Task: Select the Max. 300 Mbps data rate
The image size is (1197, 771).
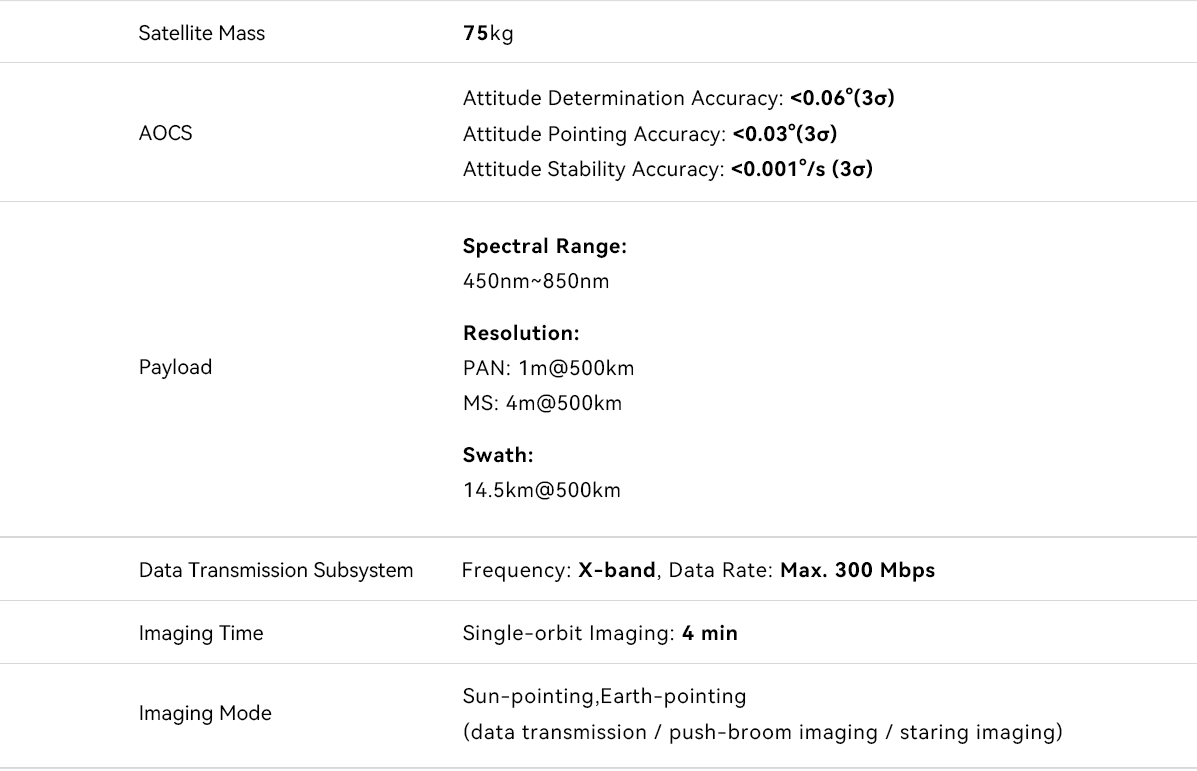Action: [857, 570]
